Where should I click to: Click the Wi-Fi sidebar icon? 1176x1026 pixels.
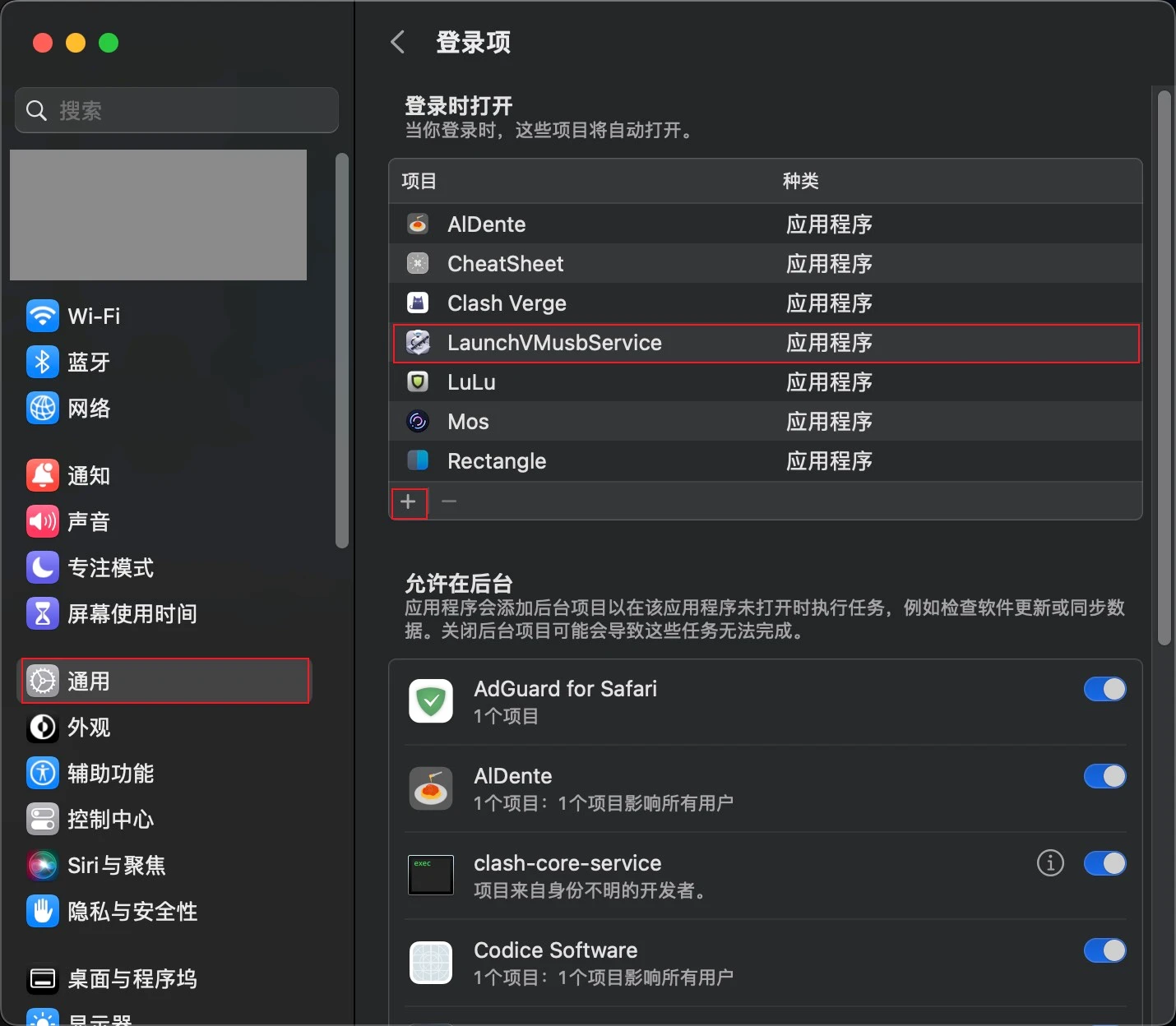pyautogui.click(x=43, y=316)
